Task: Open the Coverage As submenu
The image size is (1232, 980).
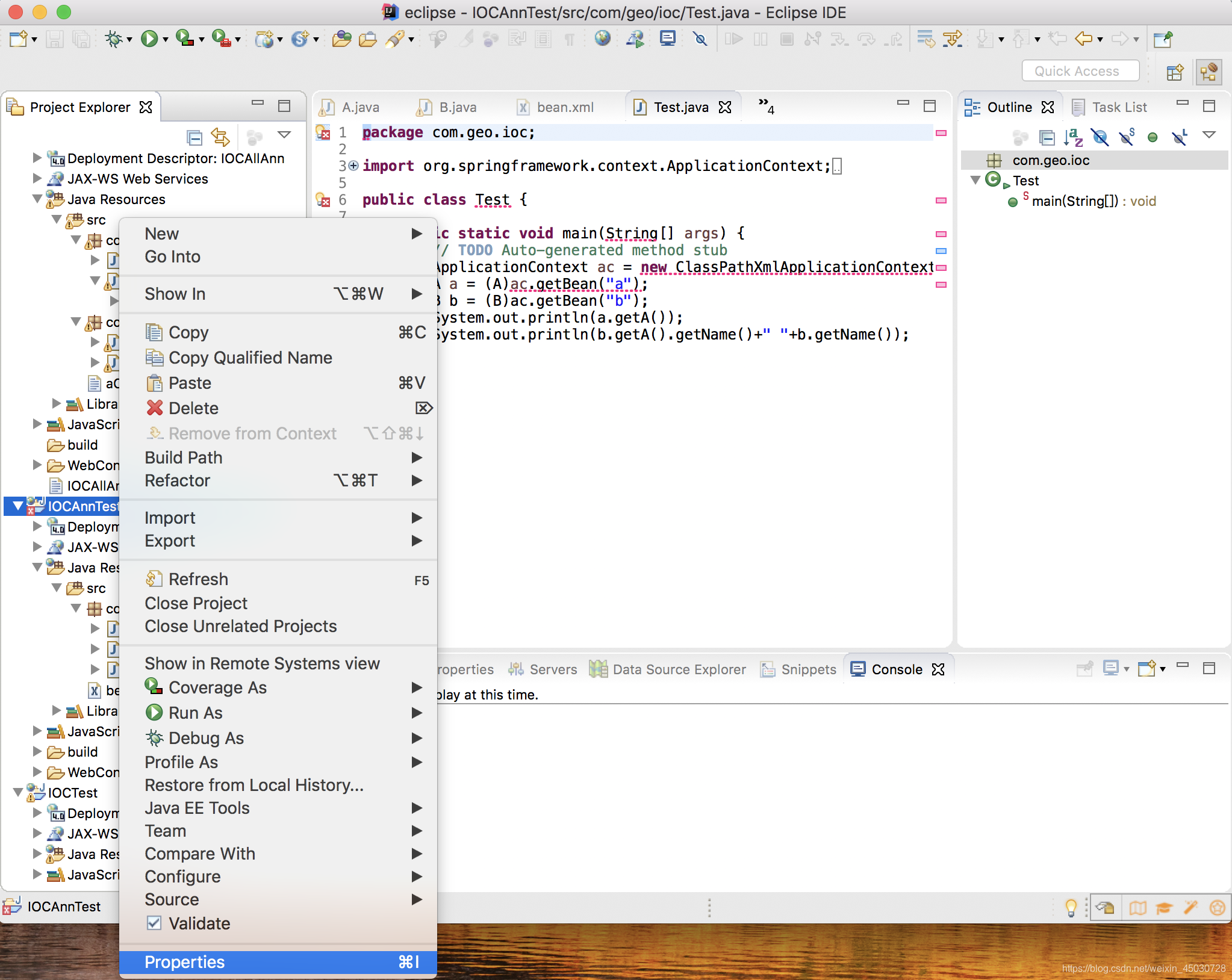Action: [x=278, y=687]
